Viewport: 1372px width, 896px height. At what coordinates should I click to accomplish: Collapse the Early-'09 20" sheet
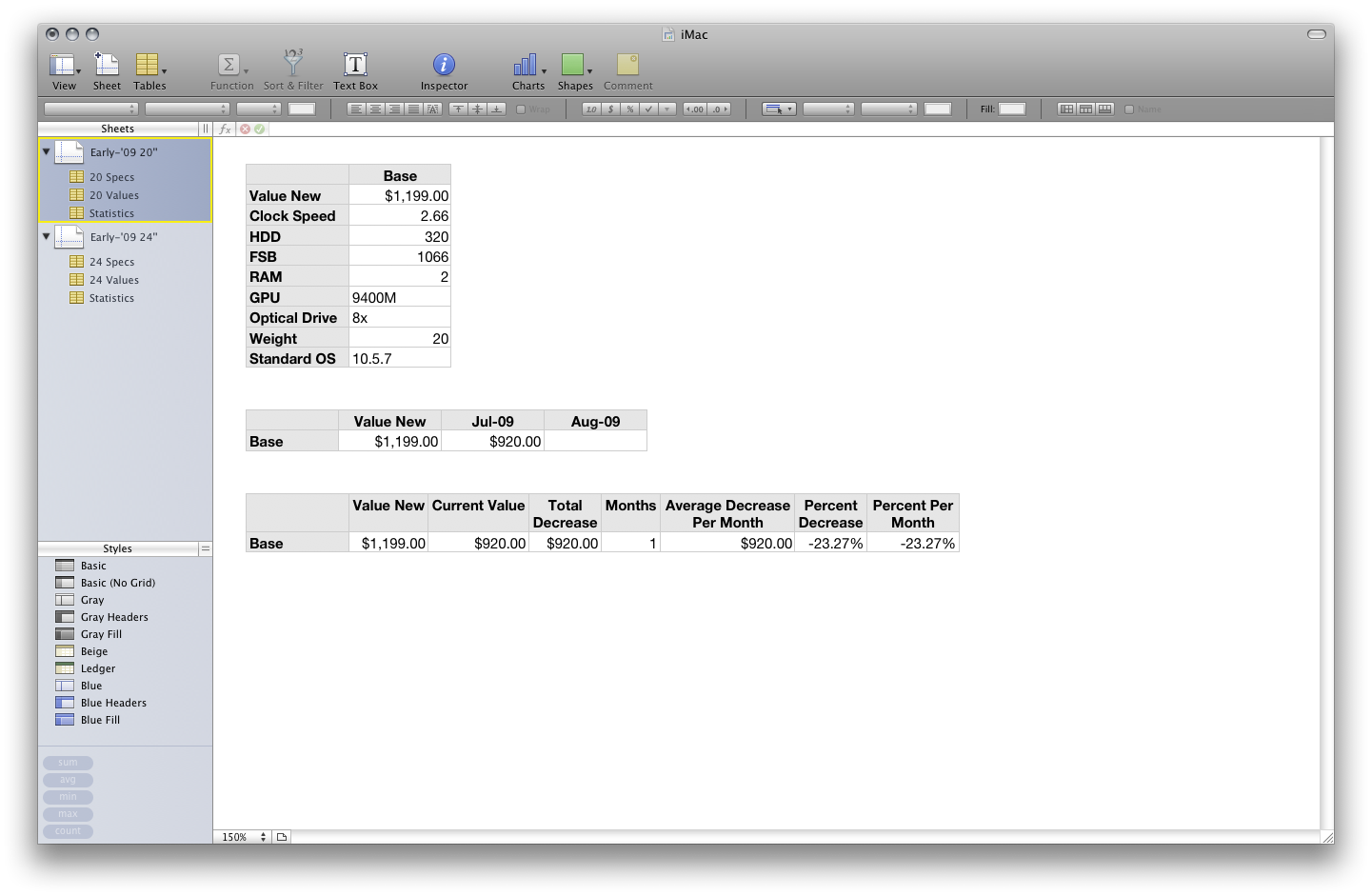point(46,151)
